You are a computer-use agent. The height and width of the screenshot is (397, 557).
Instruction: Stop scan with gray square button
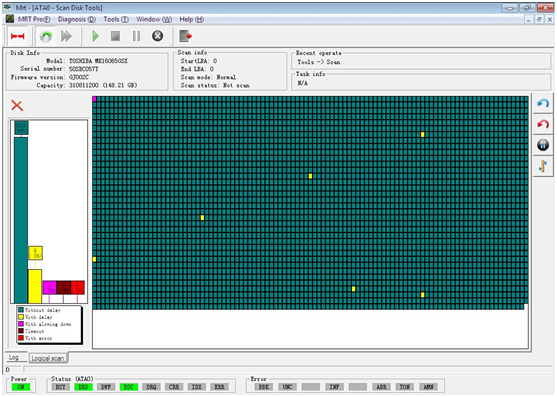[115, 36]
